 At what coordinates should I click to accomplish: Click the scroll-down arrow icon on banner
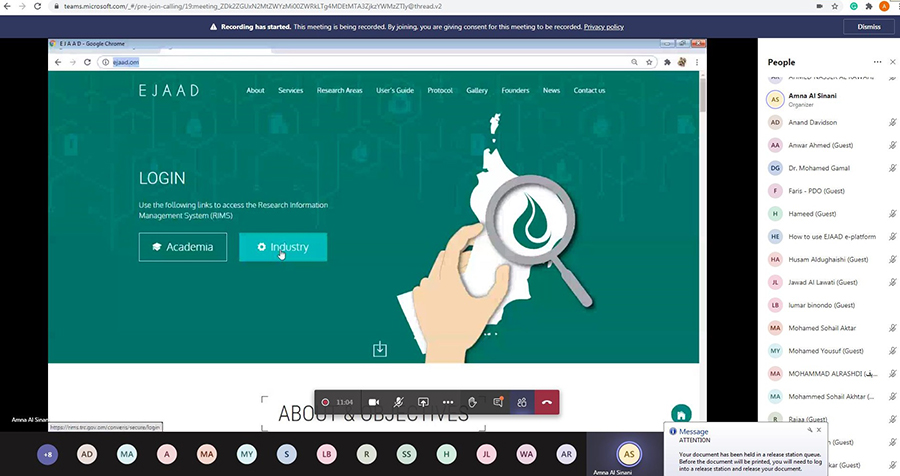[x=379, y=349]
